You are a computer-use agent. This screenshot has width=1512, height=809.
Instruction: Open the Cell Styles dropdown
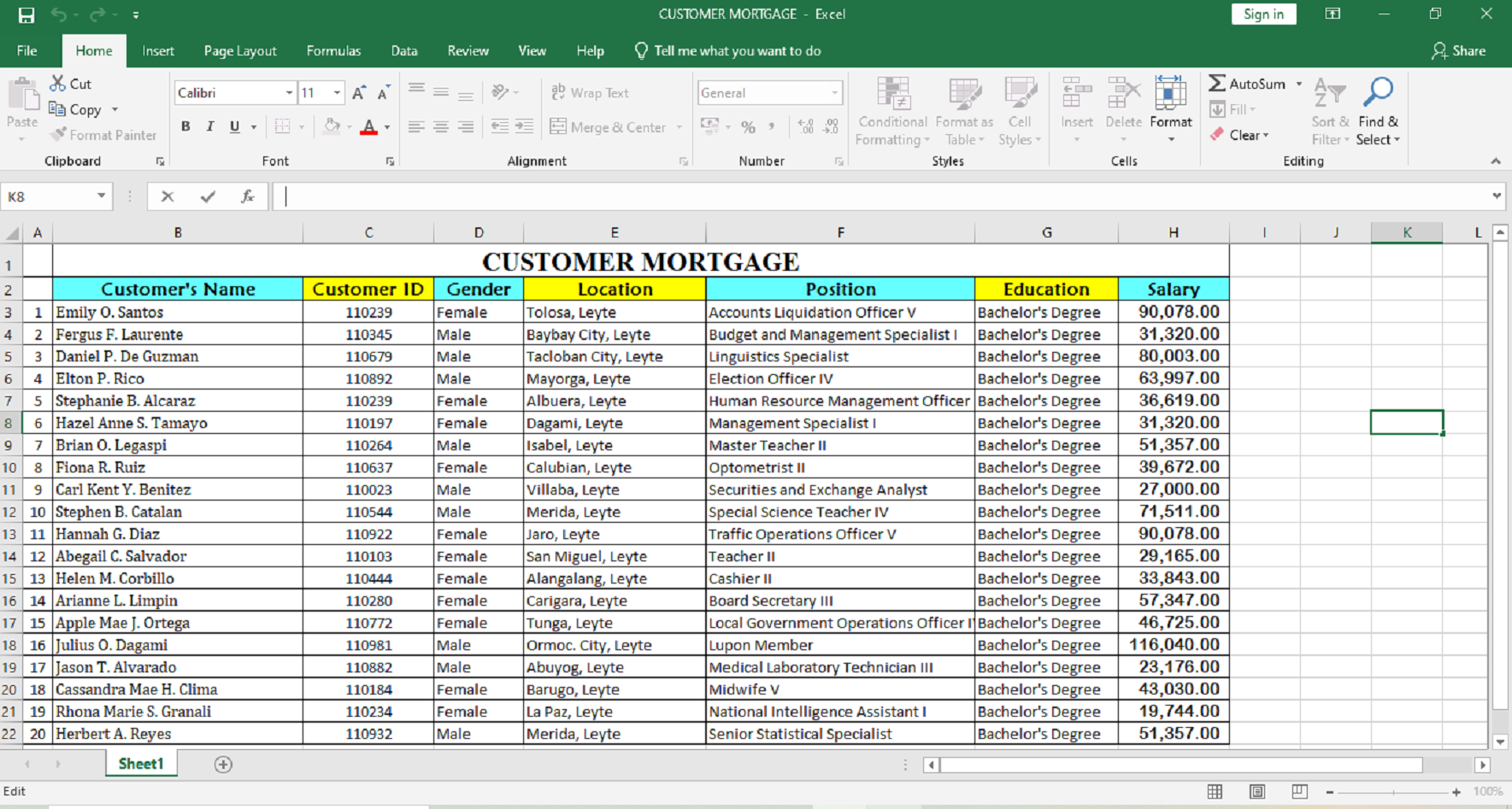[1020, 112]
